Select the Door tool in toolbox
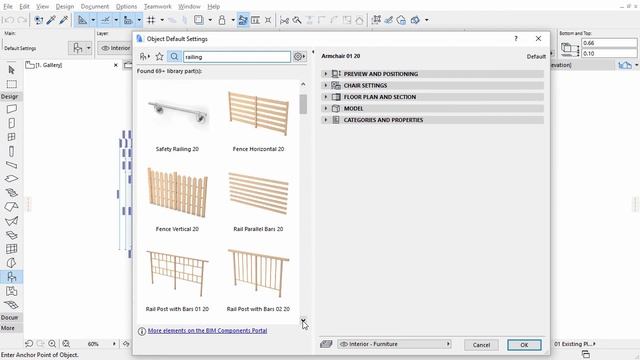This screenshot has height=360, width=640. click(x=11, y=123)
